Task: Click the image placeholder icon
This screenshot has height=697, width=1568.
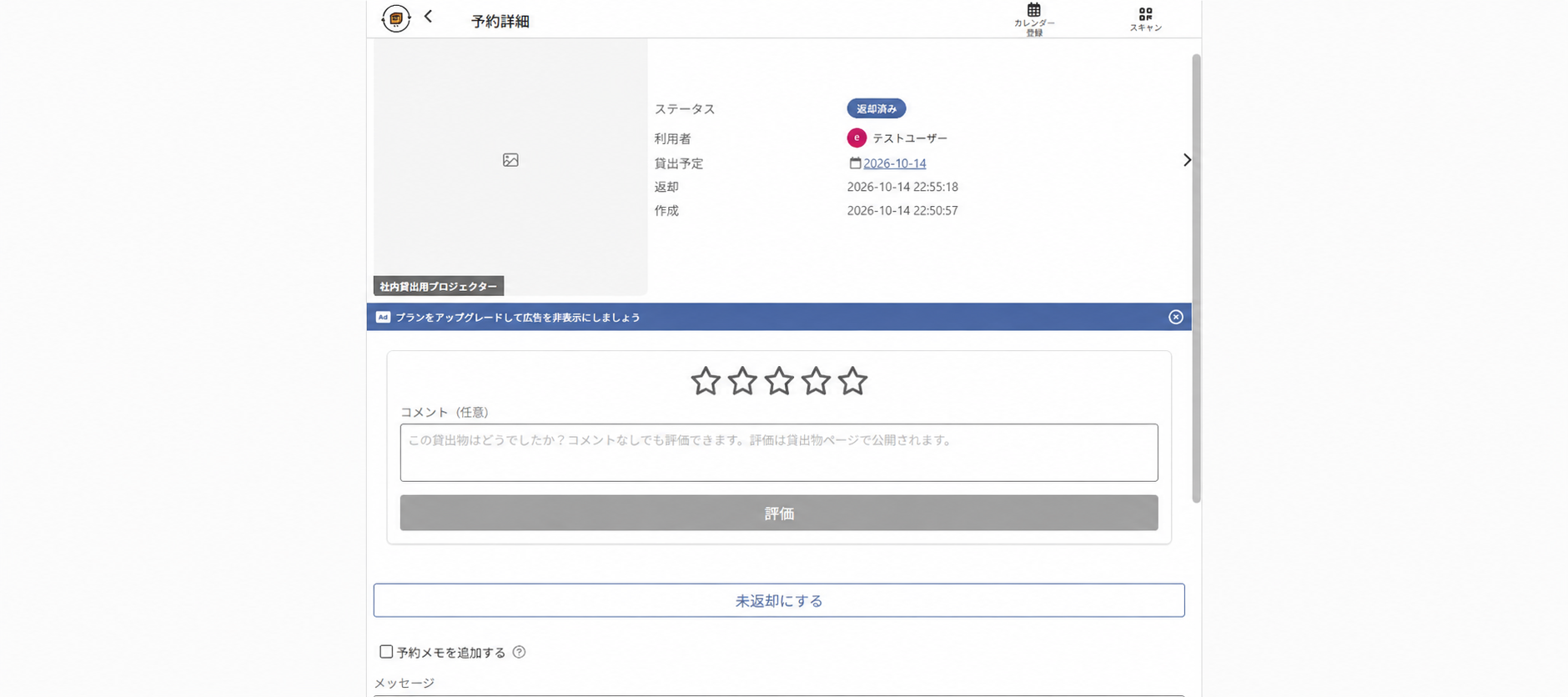Action: coord(510,160)
